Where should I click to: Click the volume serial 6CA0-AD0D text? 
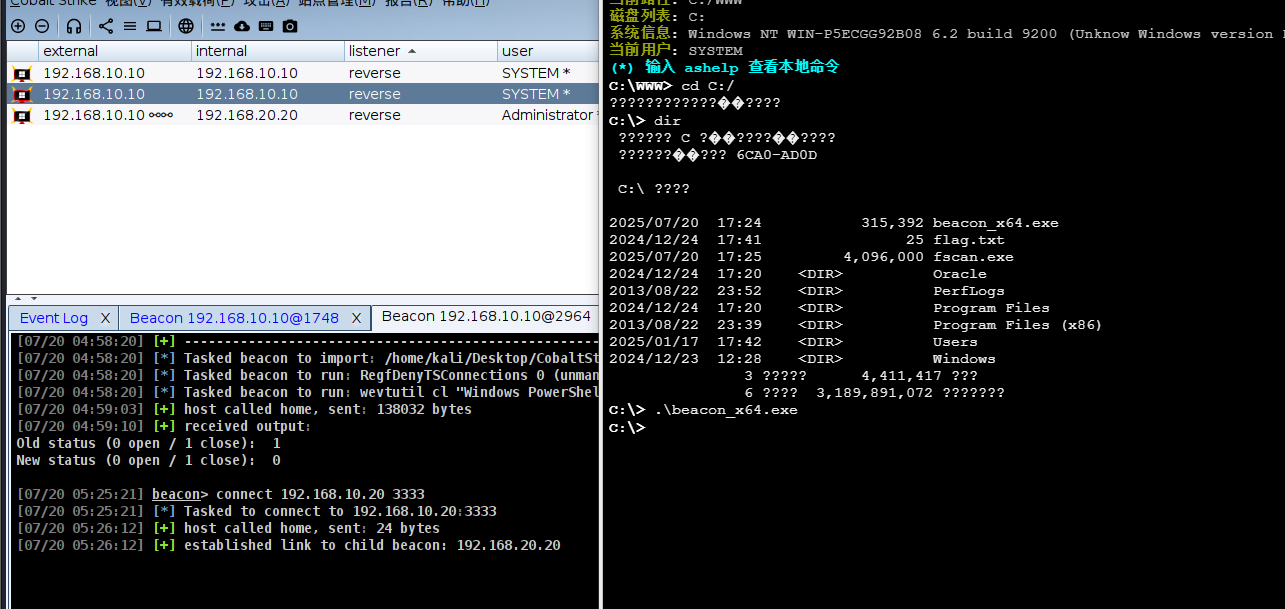point(777,155)
